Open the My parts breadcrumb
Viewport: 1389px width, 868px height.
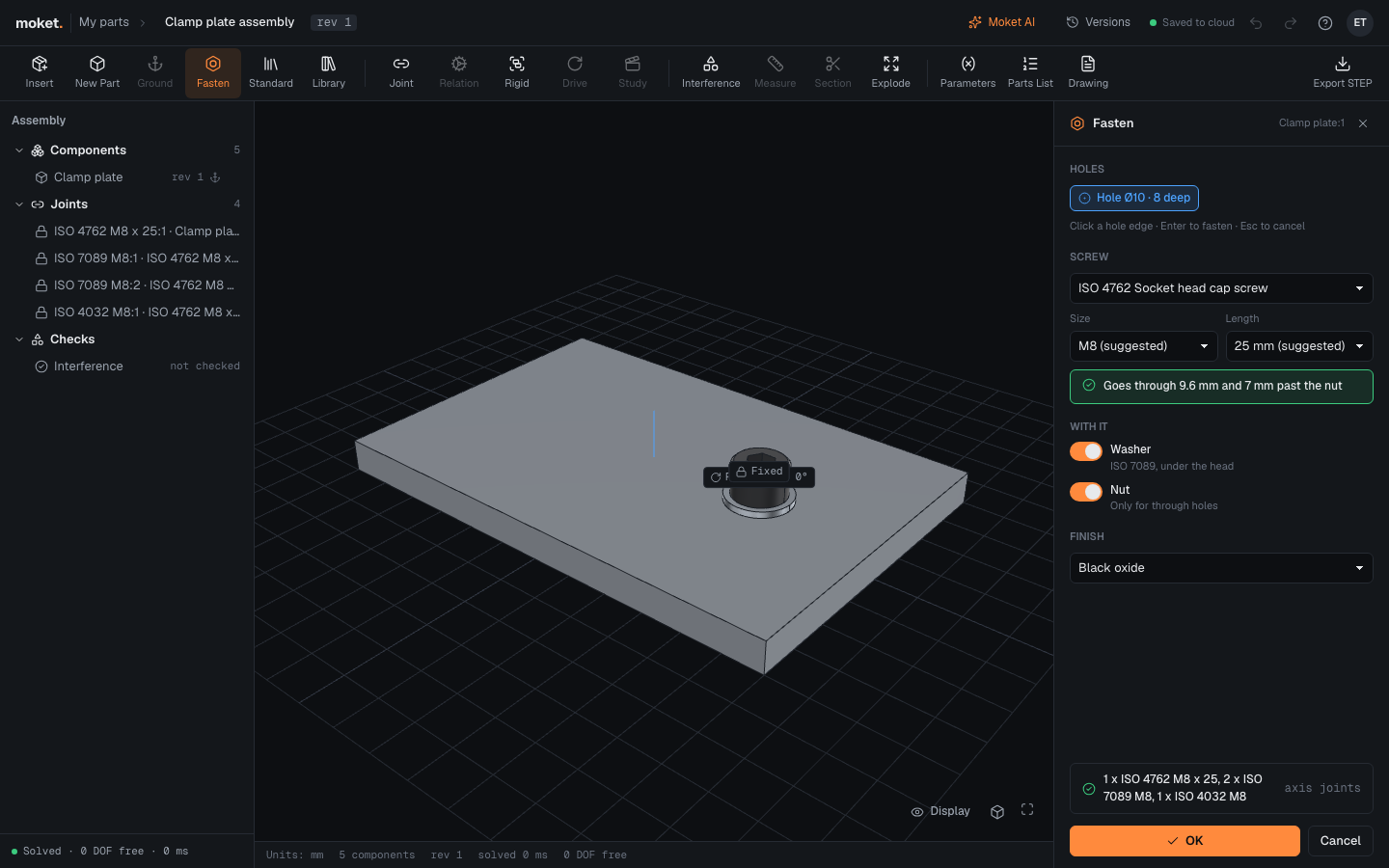pos(104,22)
